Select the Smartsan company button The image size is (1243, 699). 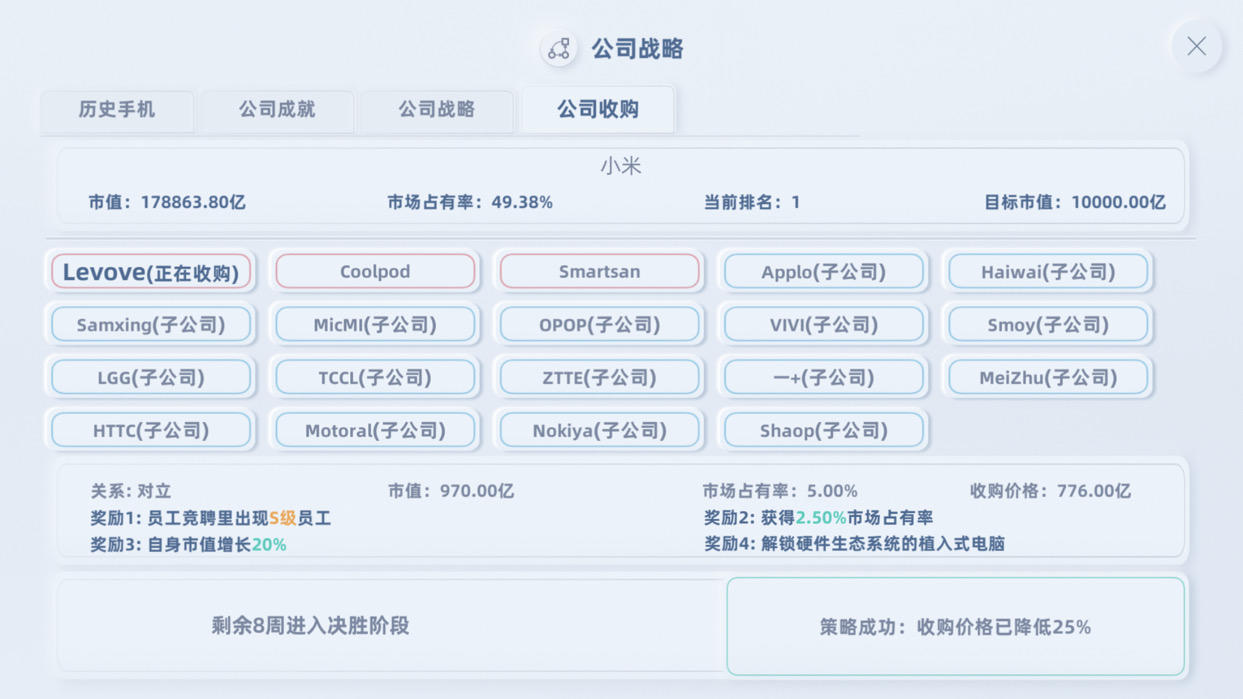click(x=600, y=272)
